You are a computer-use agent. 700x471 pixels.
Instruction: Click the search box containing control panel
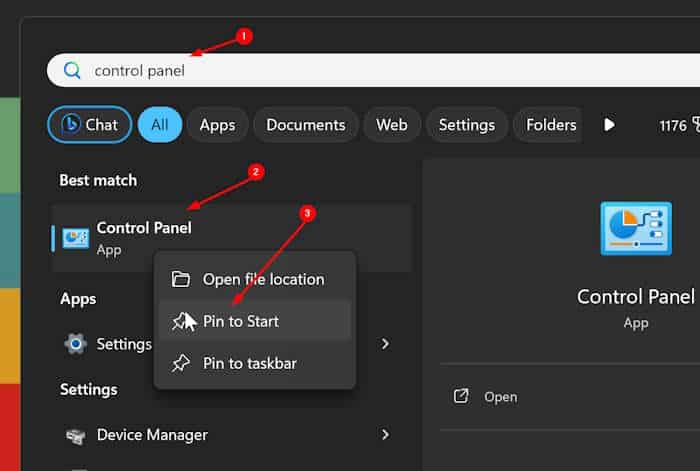pyautogui.click(x=373, y=70)
